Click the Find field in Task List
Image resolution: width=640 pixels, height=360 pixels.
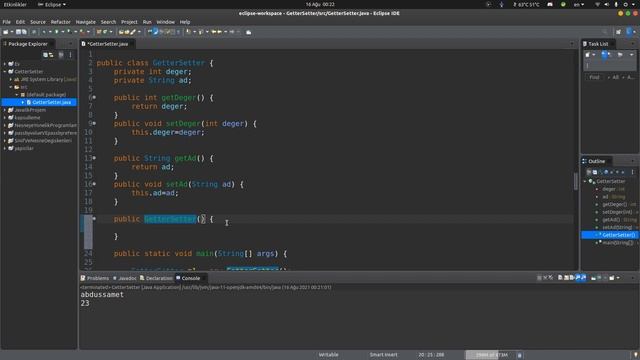click(594, 77)
